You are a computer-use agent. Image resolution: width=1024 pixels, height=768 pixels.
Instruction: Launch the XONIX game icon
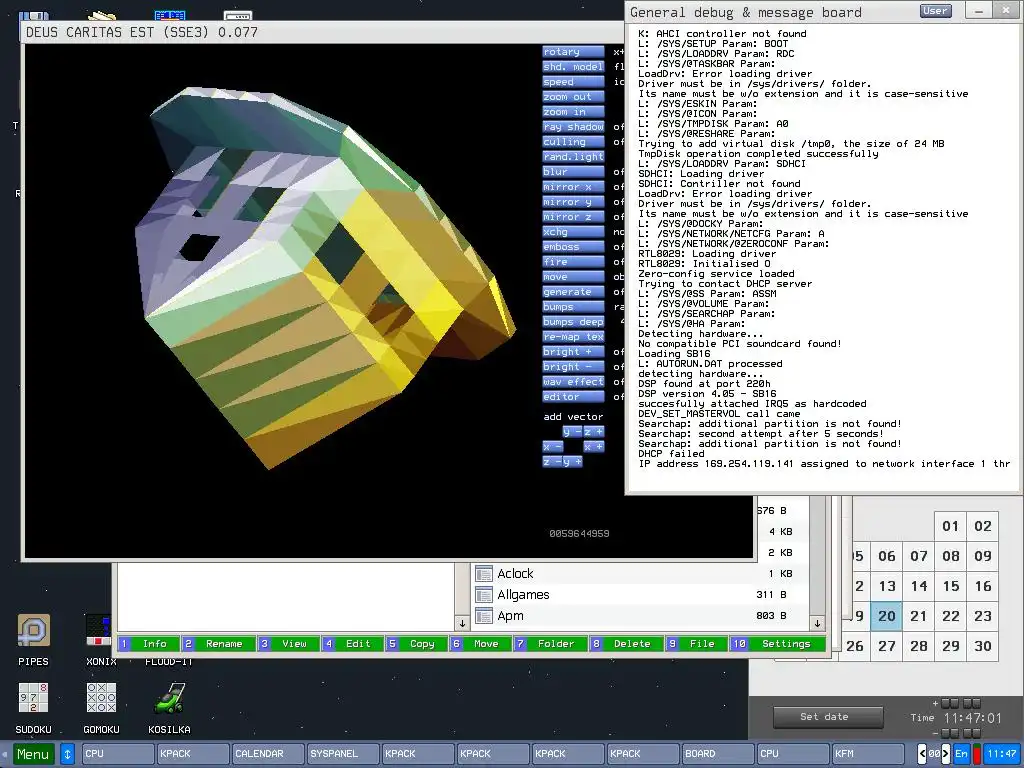point(98,631)
